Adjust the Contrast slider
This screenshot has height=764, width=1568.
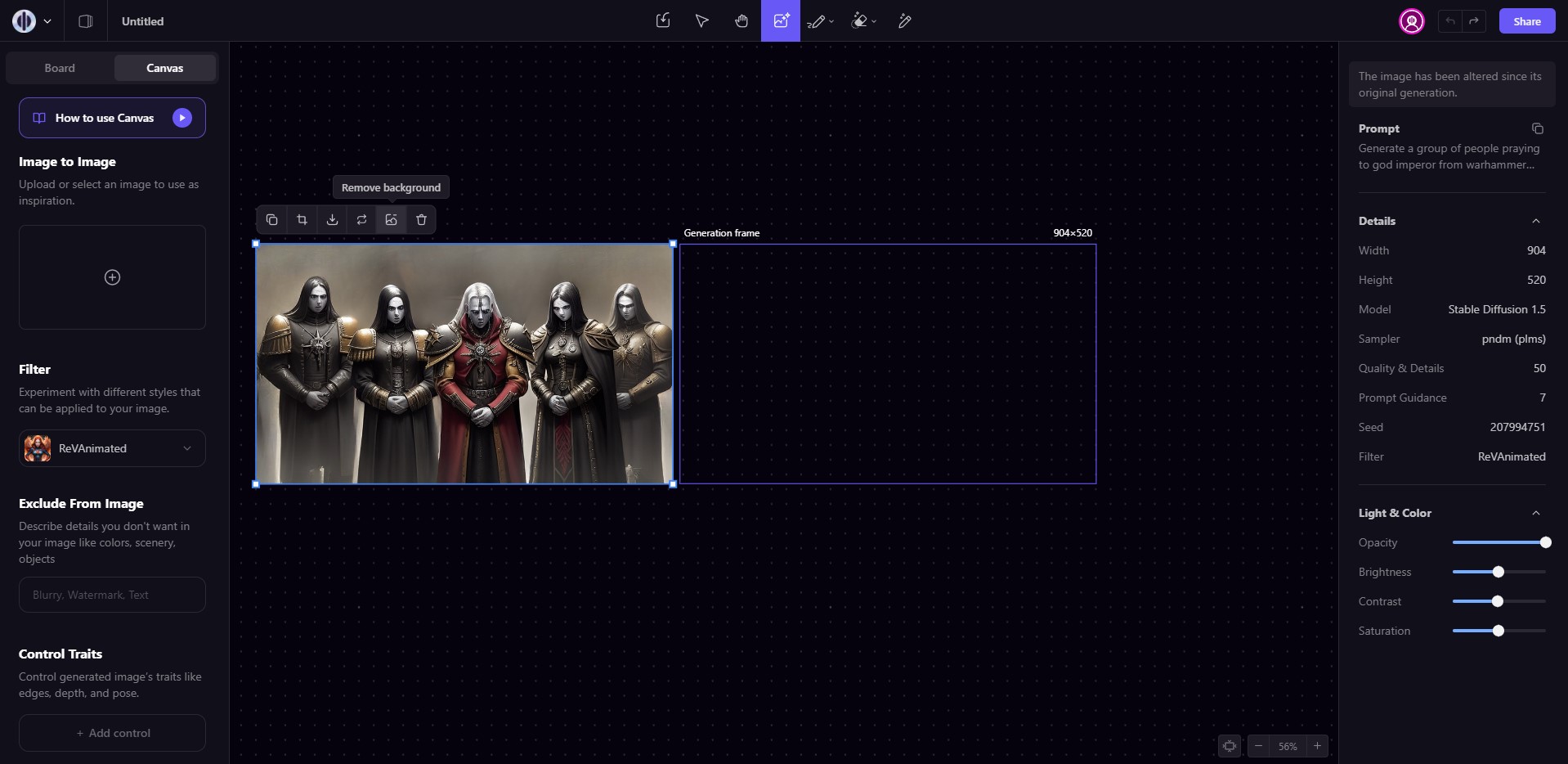click(1499, 601)
